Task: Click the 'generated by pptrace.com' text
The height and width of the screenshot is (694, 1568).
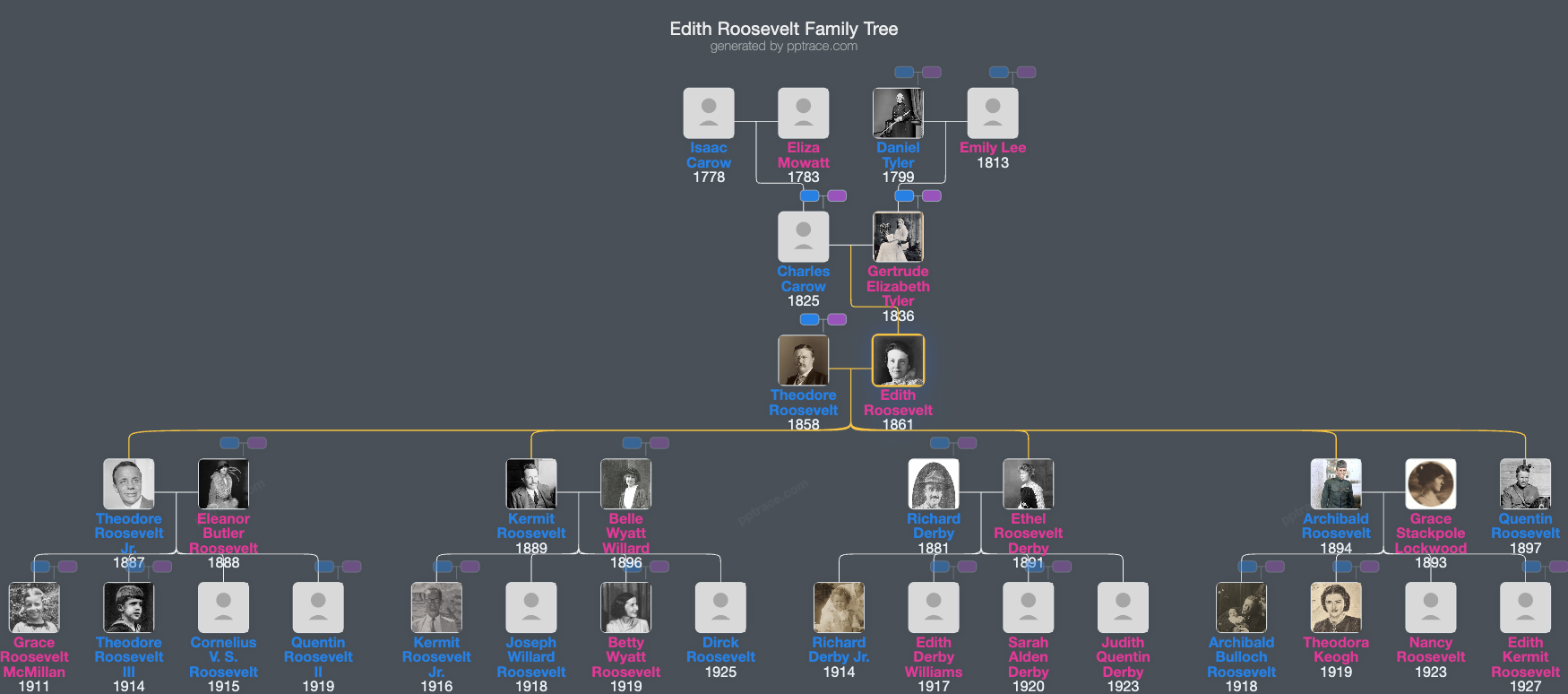Action: [784, 47]
